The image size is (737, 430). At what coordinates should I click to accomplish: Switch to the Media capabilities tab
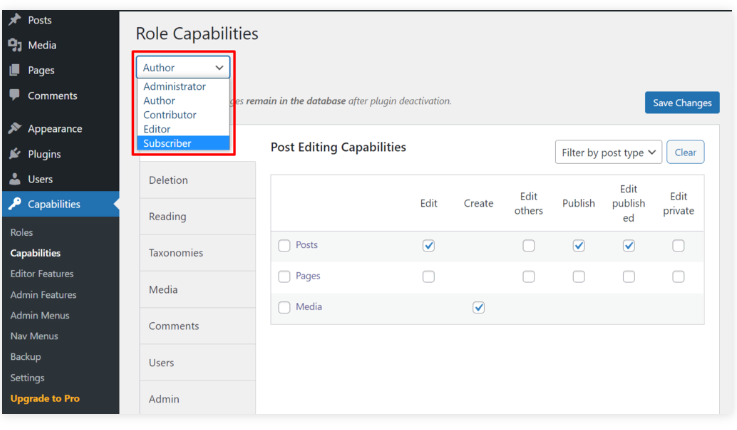coord(197,289)
